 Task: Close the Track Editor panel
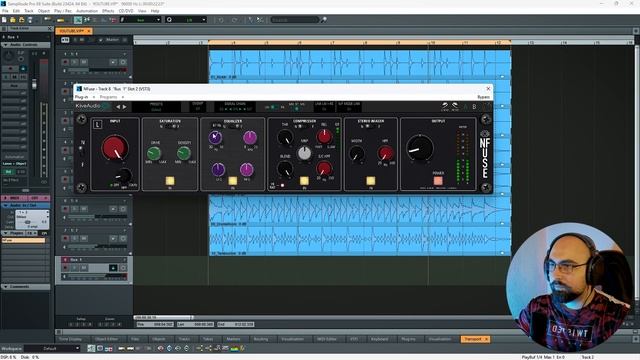50,29
